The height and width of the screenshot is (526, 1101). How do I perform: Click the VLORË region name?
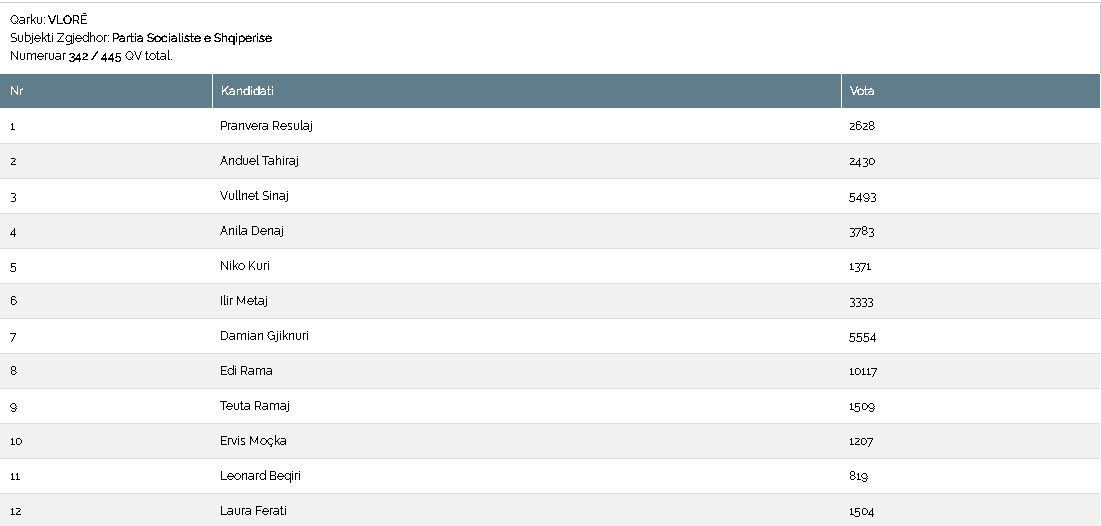(67, 20)
